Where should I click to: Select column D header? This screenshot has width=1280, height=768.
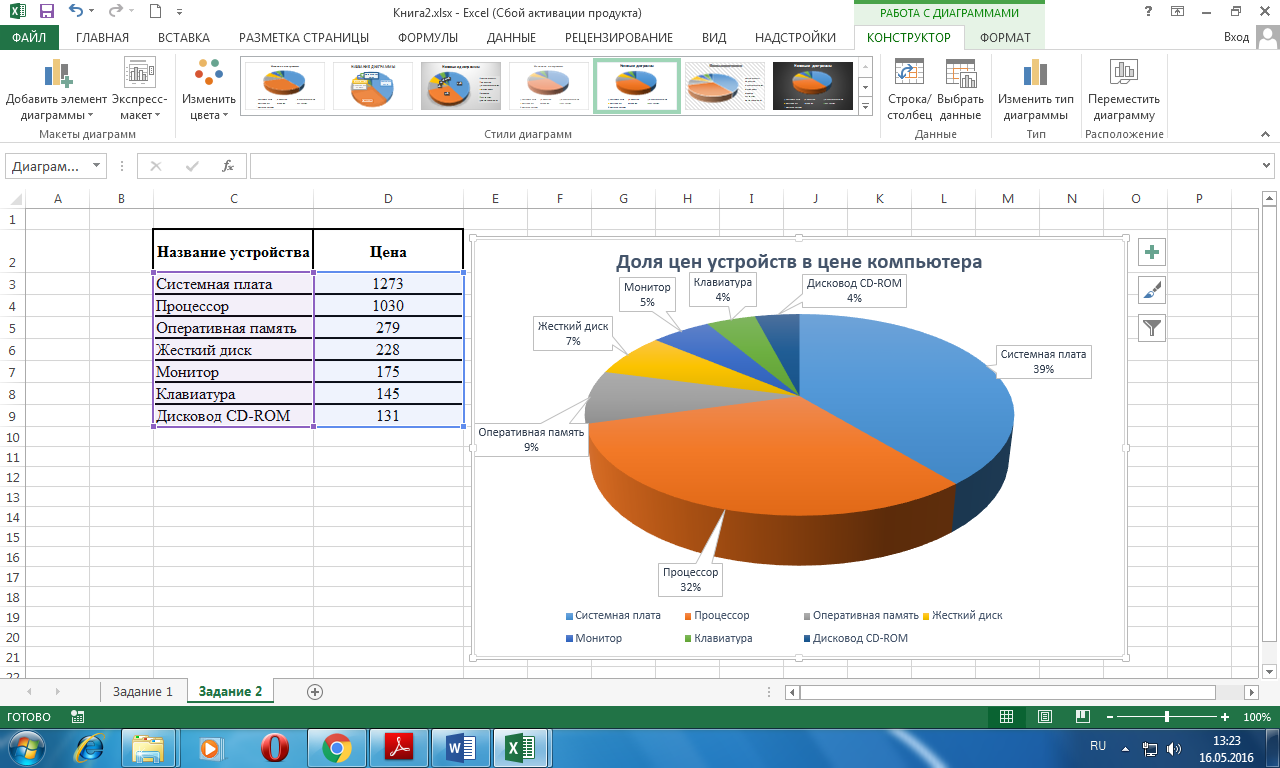click(388, 199)
